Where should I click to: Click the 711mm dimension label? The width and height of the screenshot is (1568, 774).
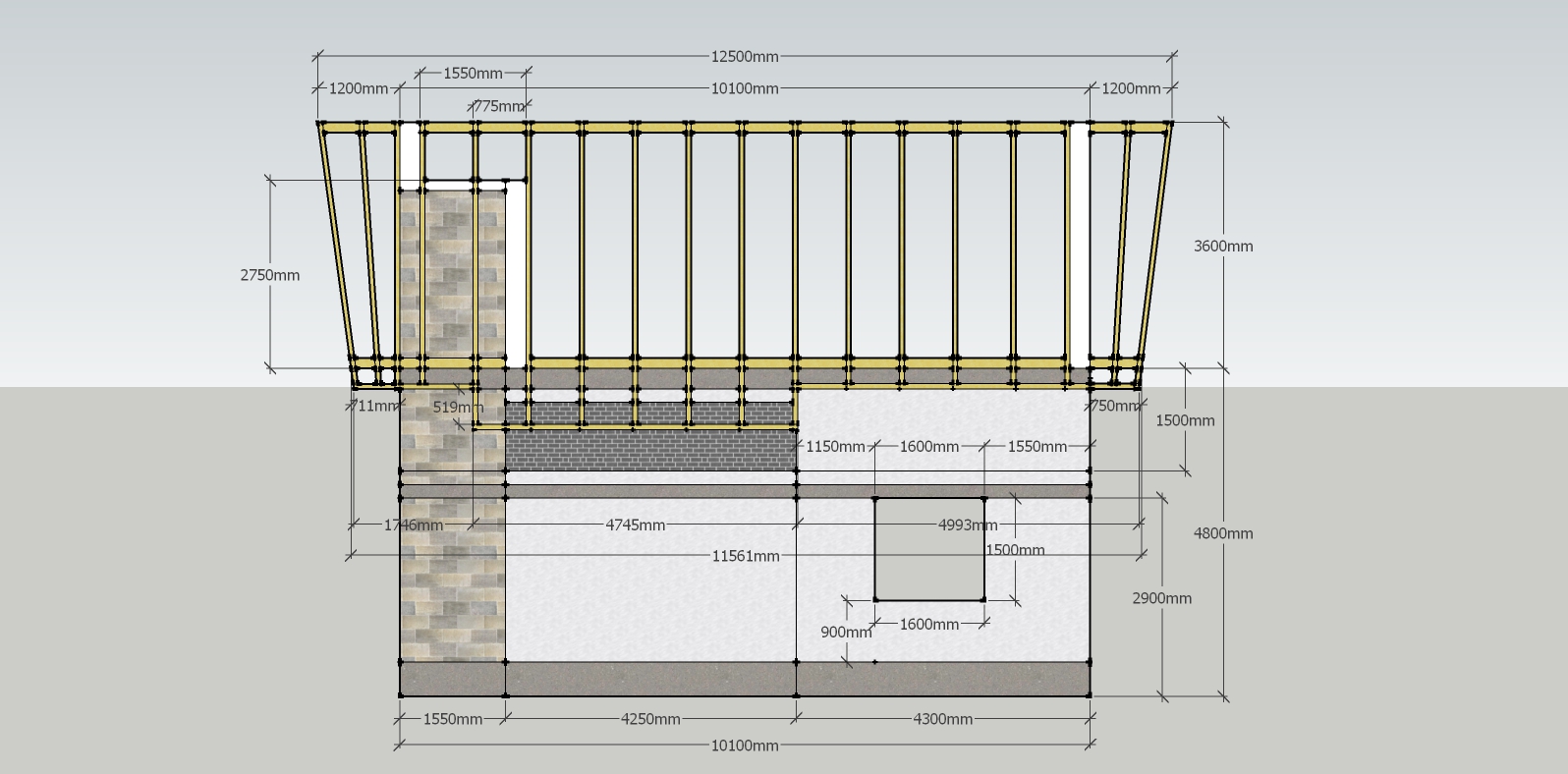click(376, 406)
